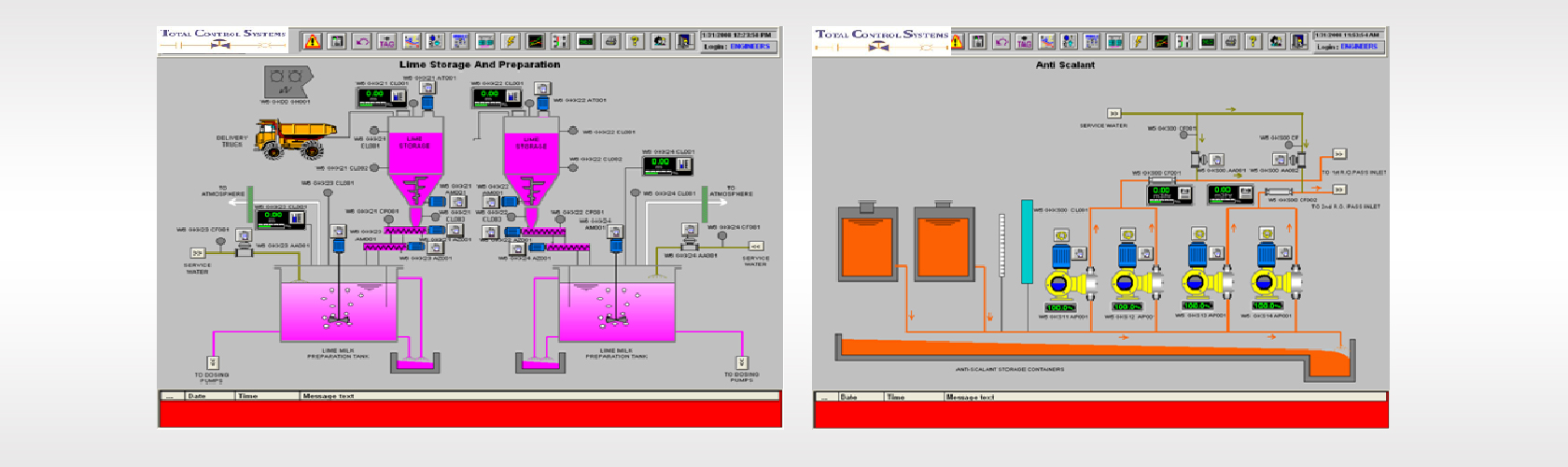Image resolution: width=1568 pixels, height=467 pixels.
Task: Click alarm warning triangle in Lime Storage toolbar
Action: [313, 41]
